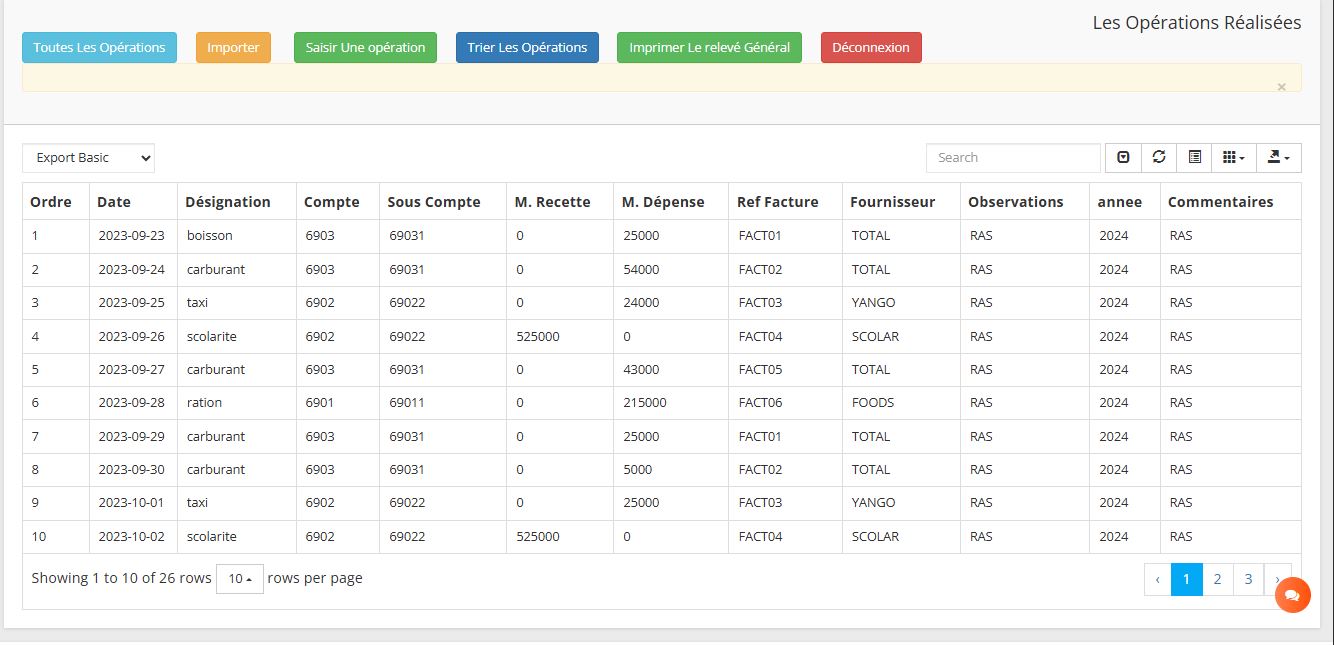
Task: Go to previous page arrow
Action: click(1158, 579)
